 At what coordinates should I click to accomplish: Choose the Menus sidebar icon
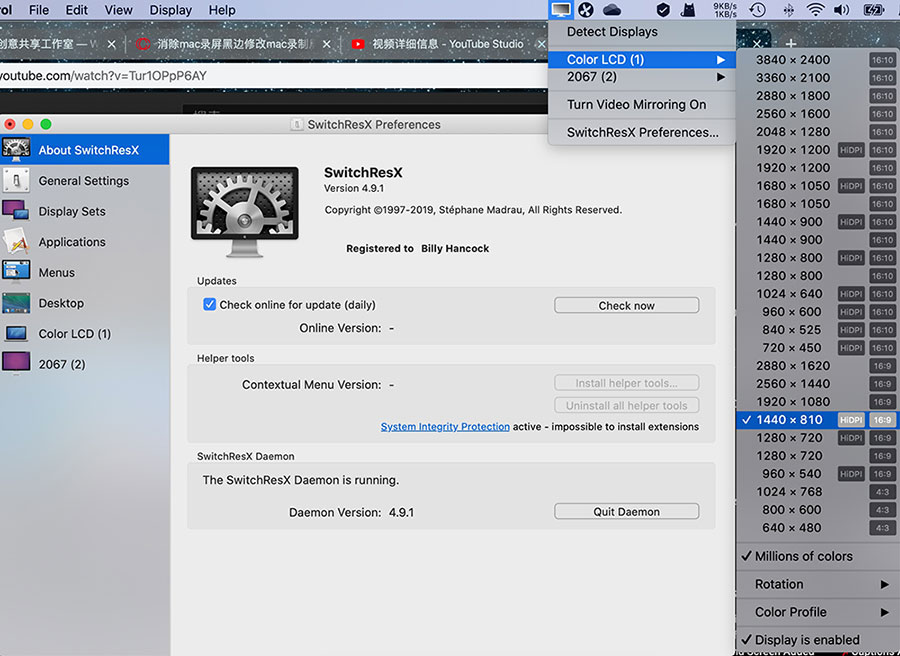tap(15, 272)
